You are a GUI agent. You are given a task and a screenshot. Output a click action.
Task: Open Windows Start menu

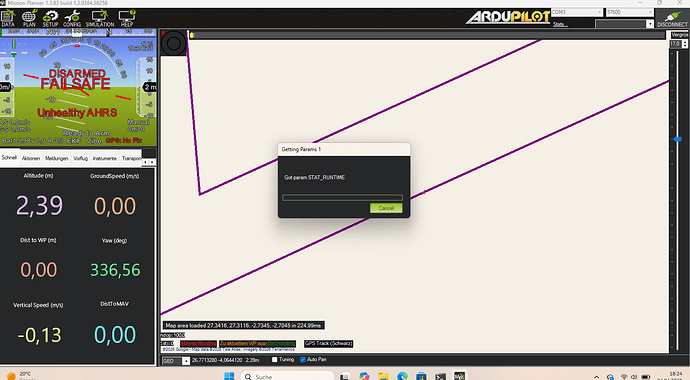pos(229,376)
